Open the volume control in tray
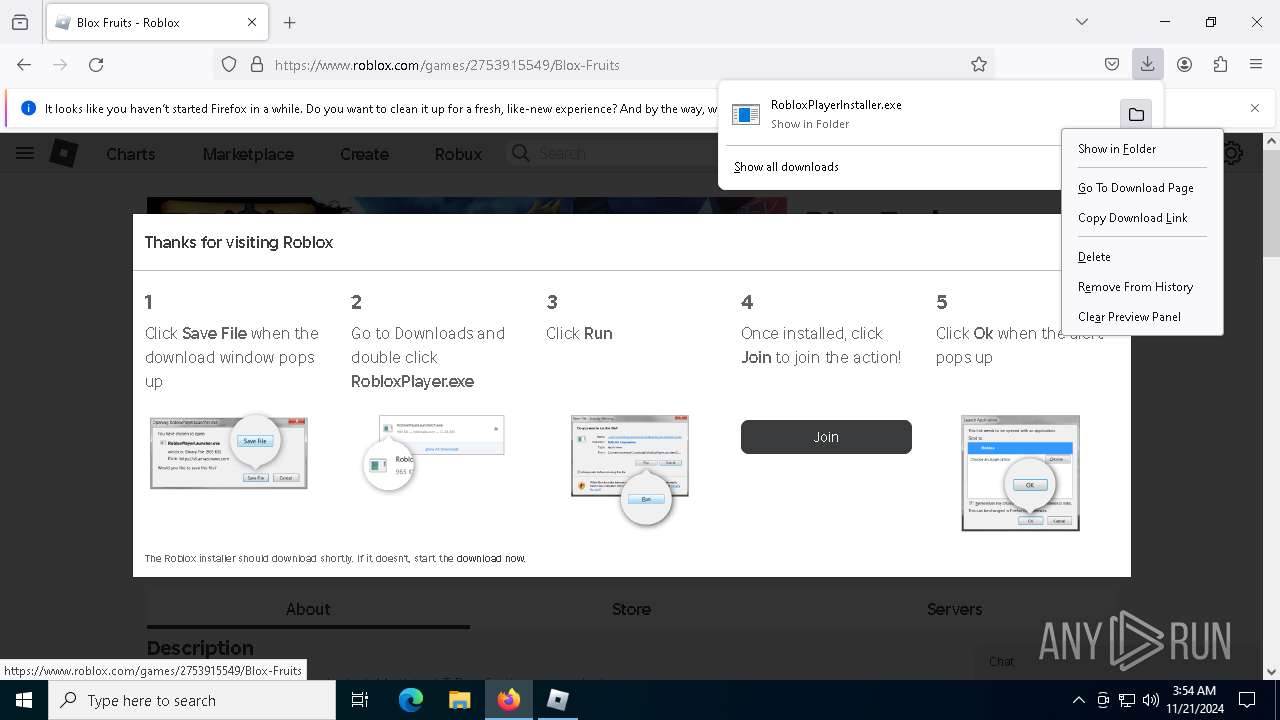Image resolution: width=1280 pixels, height=720 pixels. click(x=1150, y=700)
